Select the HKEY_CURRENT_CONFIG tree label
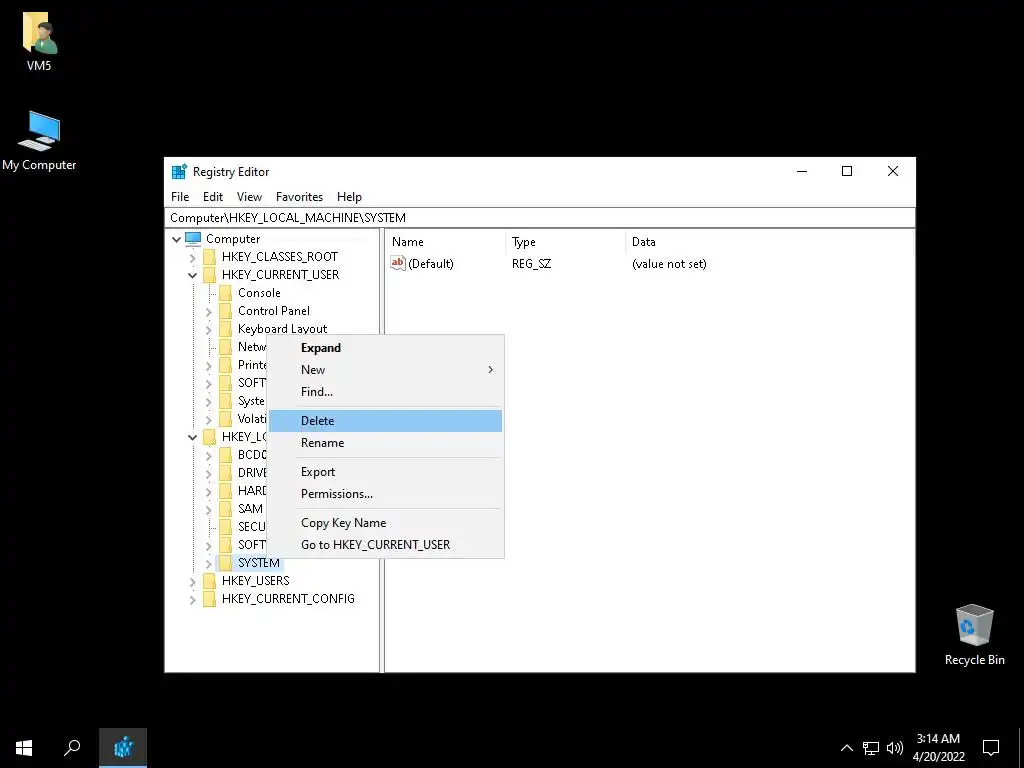1024x768 pixels. (288, 599)
